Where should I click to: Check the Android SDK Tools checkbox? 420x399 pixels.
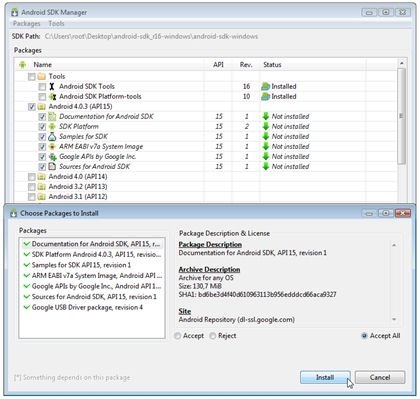pos(42,87)
